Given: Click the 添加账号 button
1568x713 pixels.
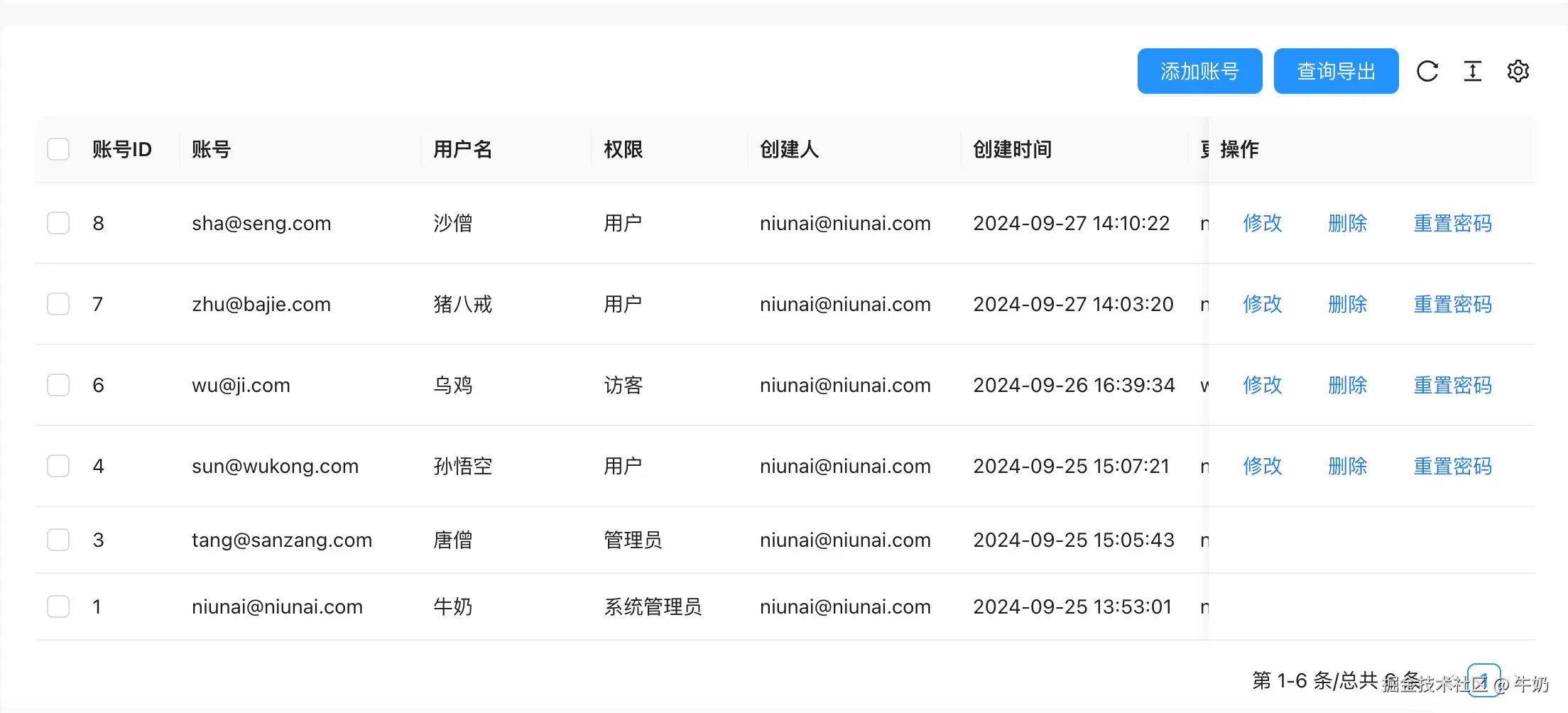Looking at the screenshot, I should click(1199, 71).
